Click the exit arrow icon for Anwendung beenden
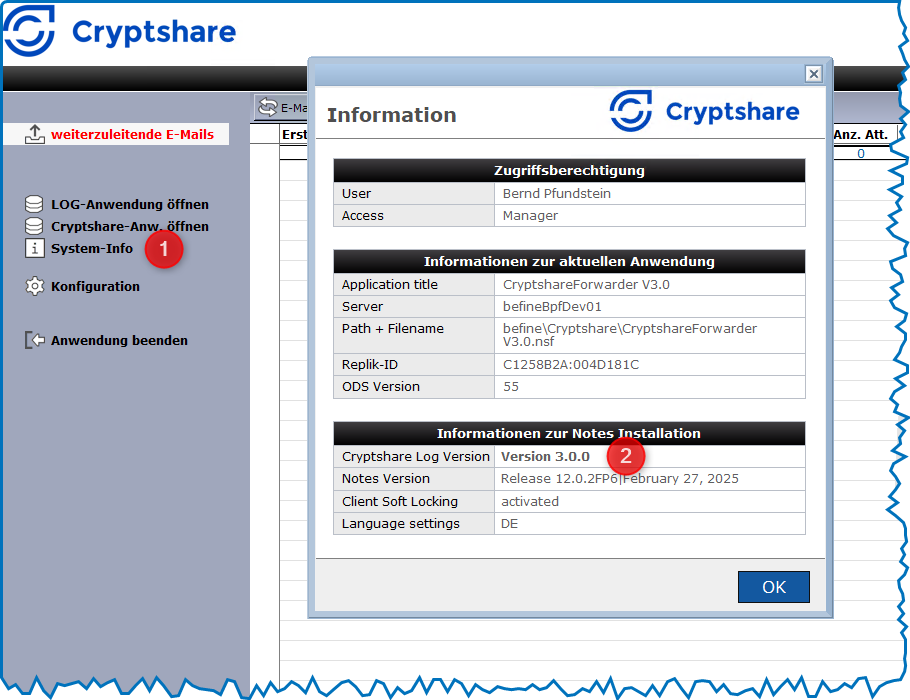Viewport: 910px width, 700px height. [x=34, y=340]
